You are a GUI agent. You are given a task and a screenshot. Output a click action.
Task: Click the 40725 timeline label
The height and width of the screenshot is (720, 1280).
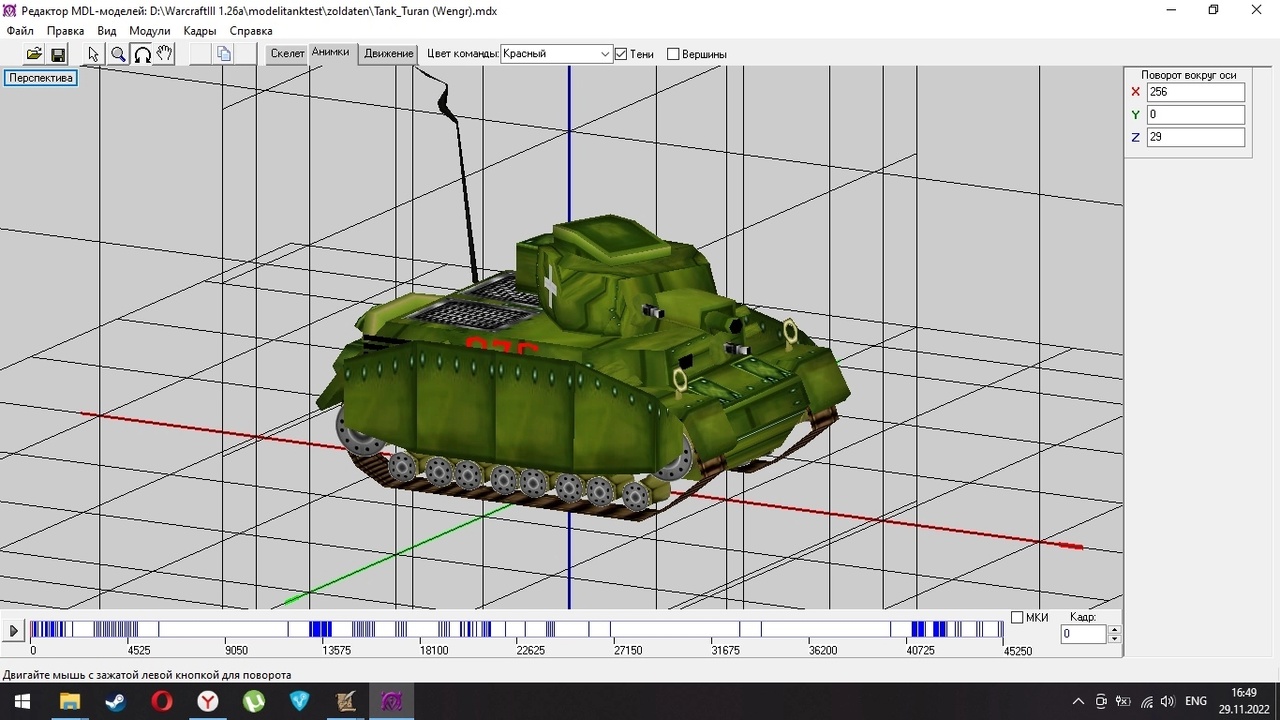[920, 651]
